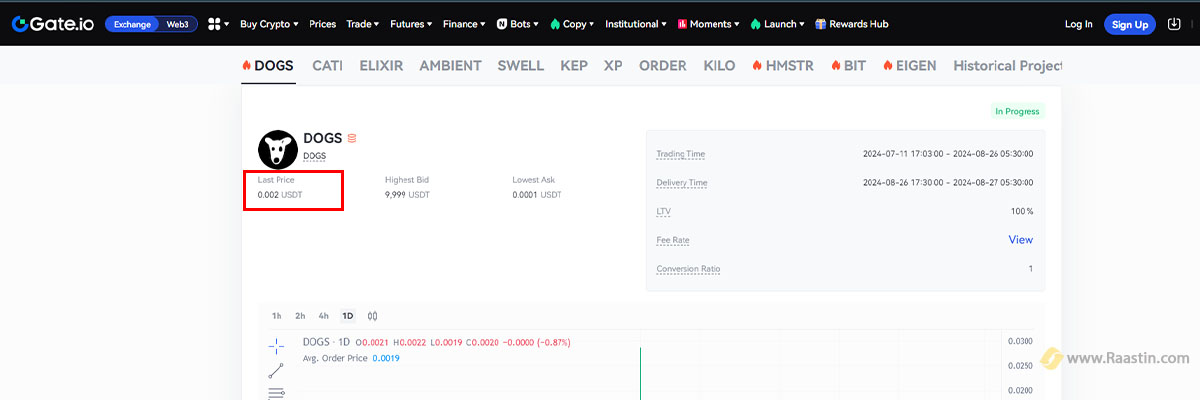Switch to Exchange mode

tap(133, 24)
